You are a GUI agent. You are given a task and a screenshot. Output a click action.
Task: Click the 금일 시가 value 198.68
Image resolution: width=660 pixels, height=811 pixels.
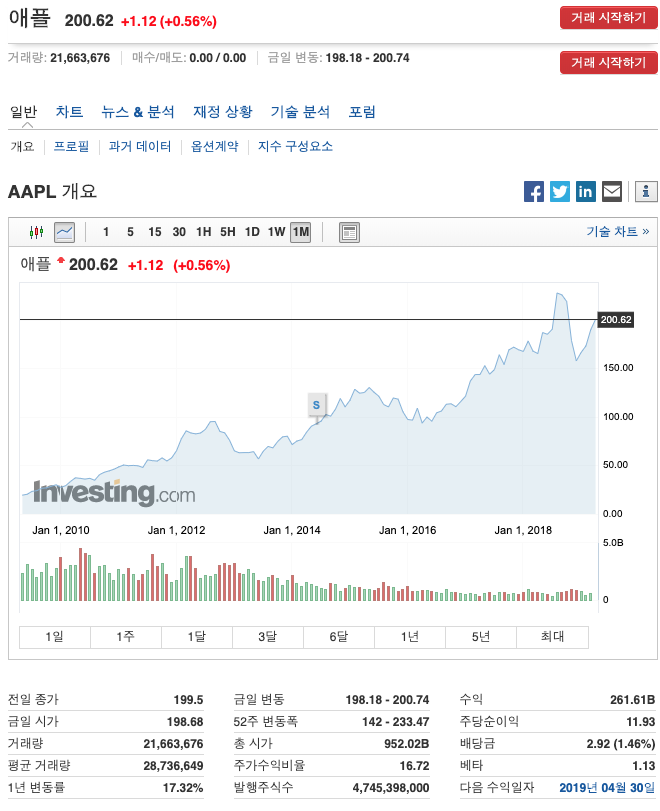[185, 722]
